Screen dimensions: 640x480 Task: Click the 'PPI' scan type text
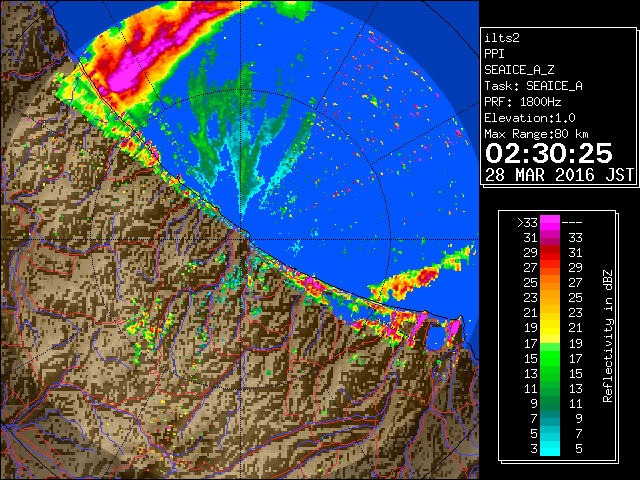coord(494,54)
